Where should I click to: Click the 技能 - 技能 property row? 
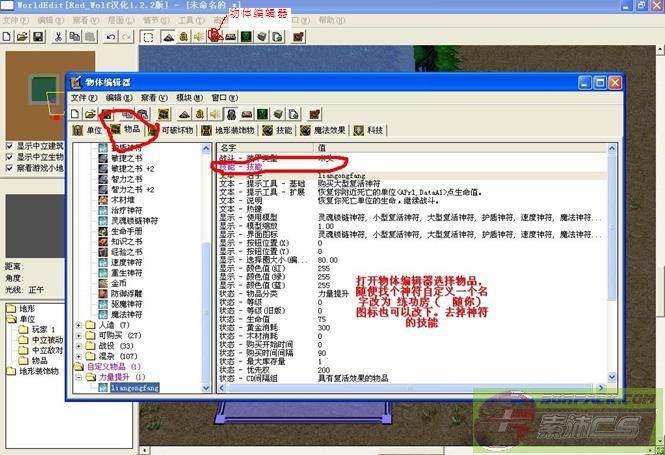coord(240,166)
